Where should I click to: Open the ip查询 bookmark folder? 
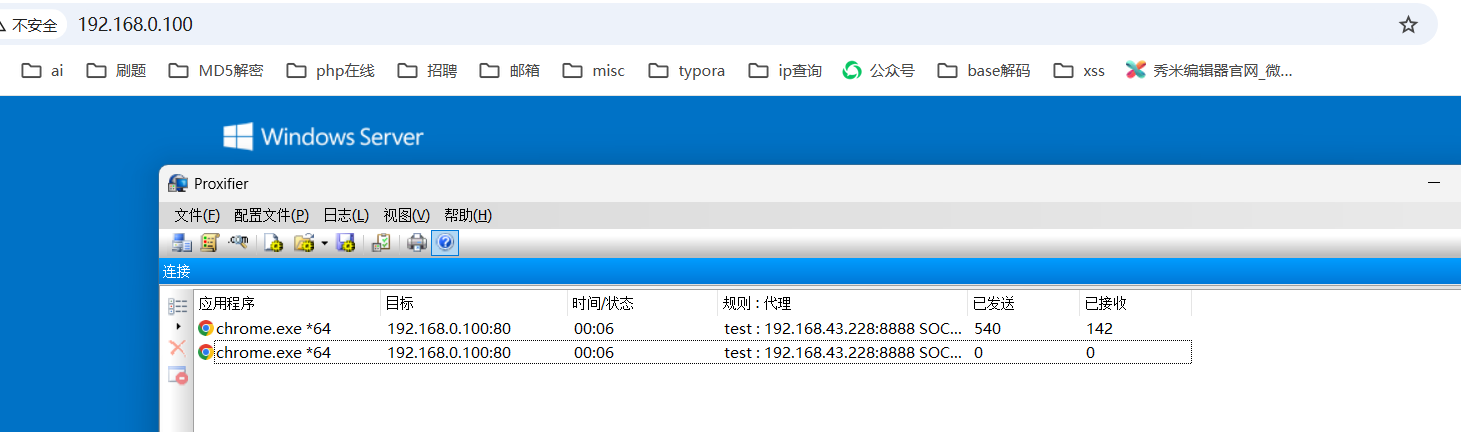click(x=785, y=70)
